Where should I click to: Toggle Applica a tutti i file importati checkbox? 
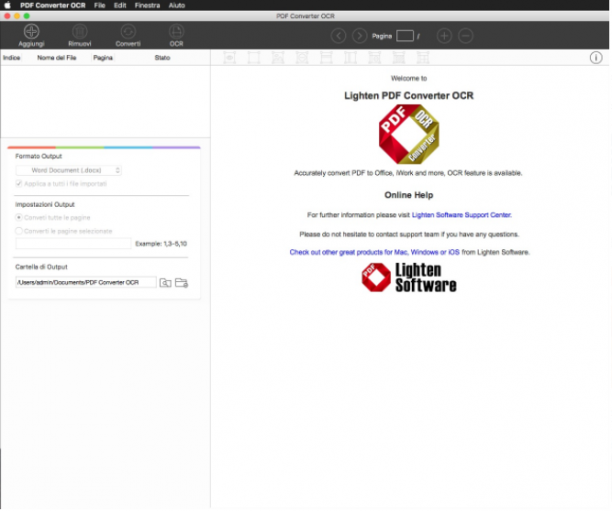(19, 183)
